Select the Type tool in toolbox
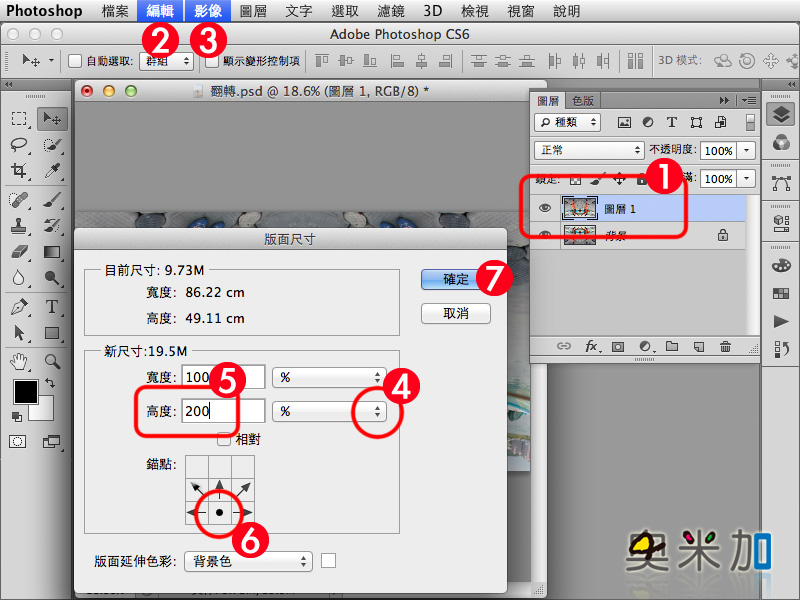Screen dimensions: 800x600 [52, 307]
